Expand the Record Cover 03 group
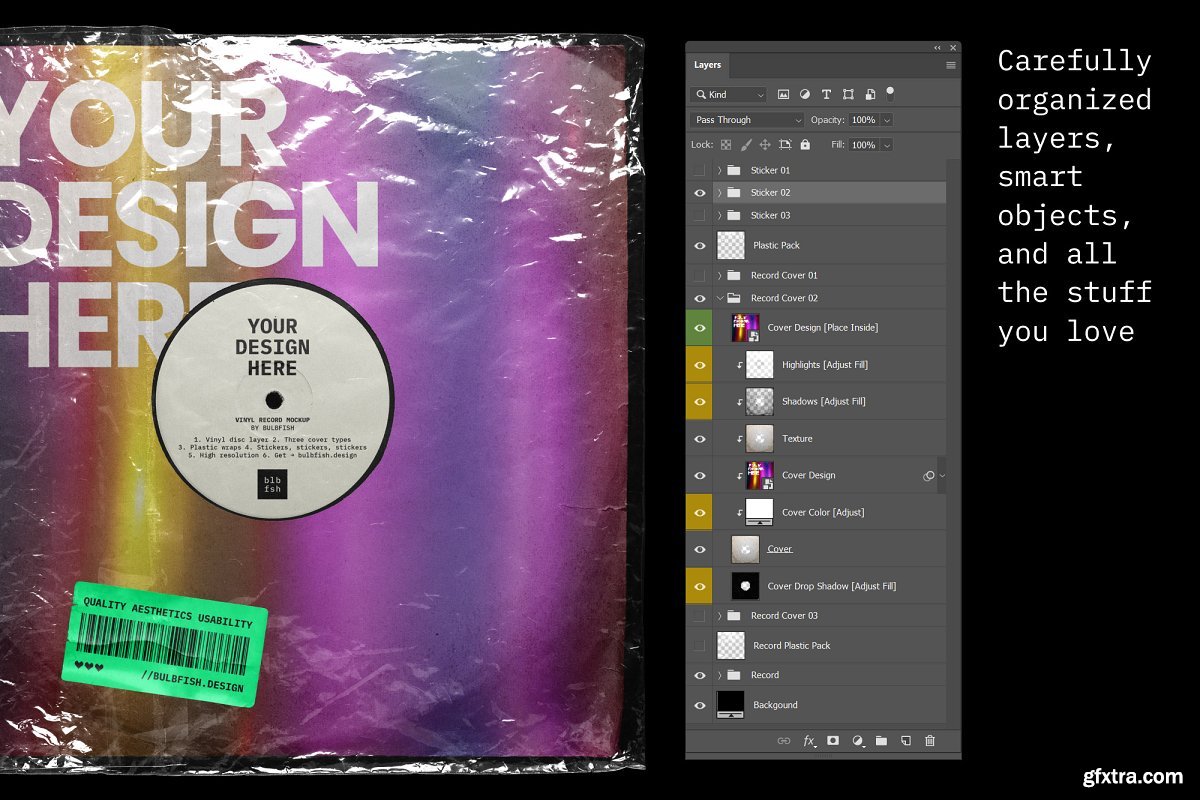This screenshot has height=800, width=1200. point(719,616)
